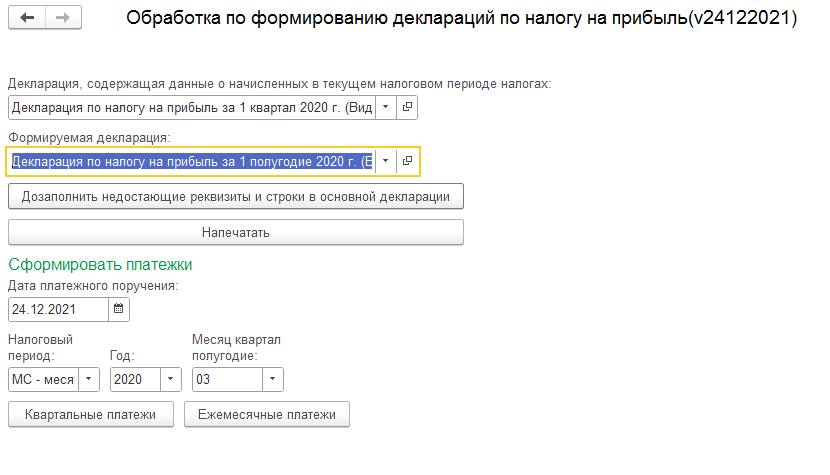The height and width of the screenshot is (475, 830).
Task: Open the 1 полугодие 2020 declaration via its open icon
Action: [x=408, y=161]
